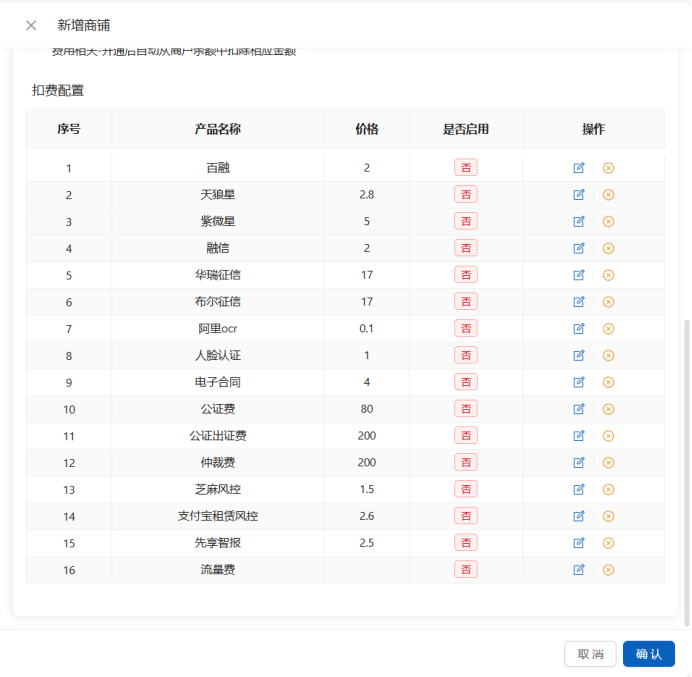Select the price 0.1 of 阿里ocr
Image resolution: width=692 pixels, height=677 pixels.
(366, 329)
